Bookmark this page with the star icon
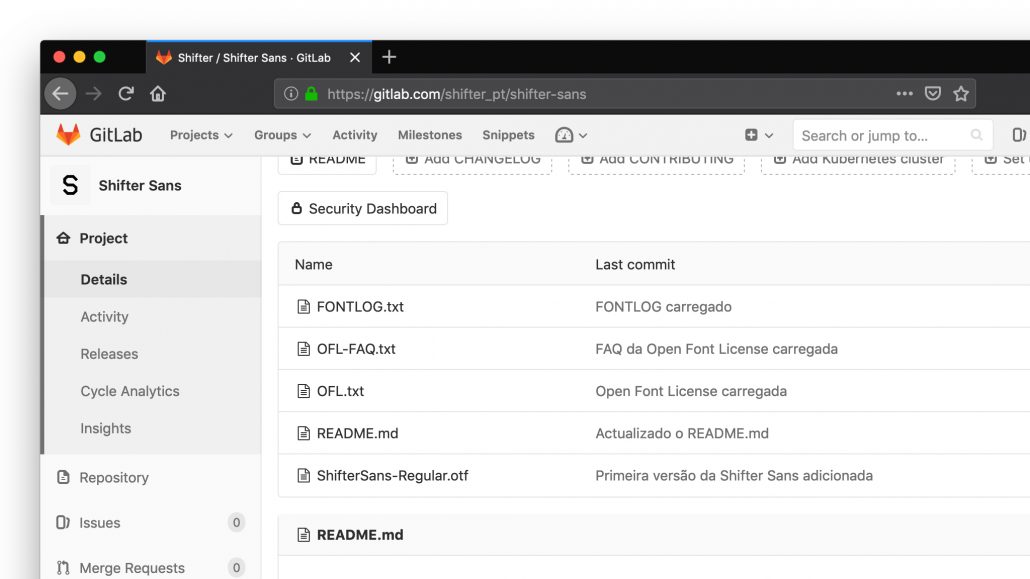 click(x=961, y=94)
